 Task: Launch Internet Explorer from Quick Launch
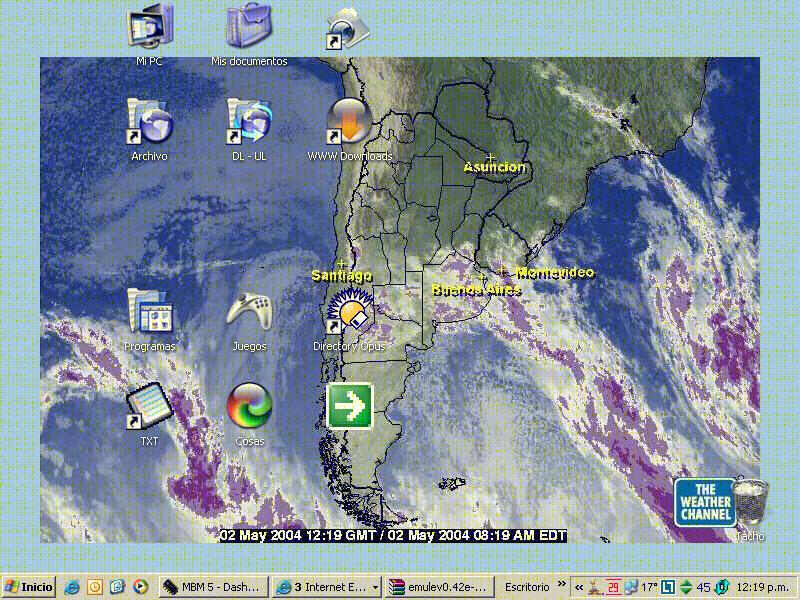(x=72, y=587)
